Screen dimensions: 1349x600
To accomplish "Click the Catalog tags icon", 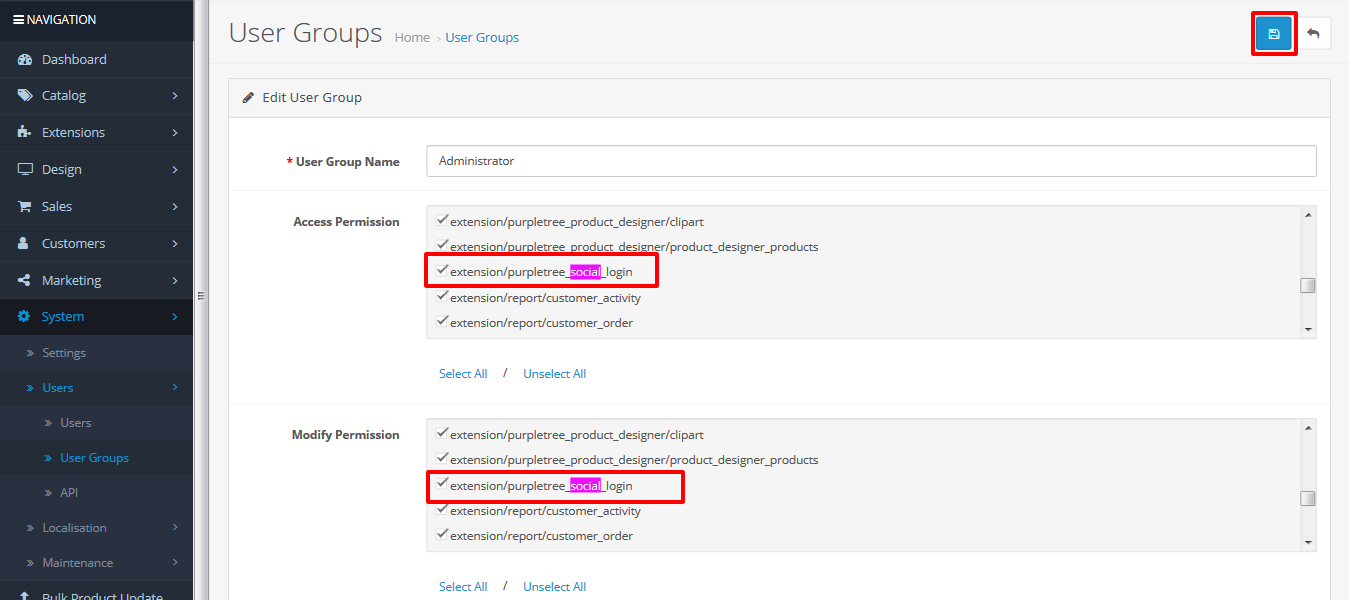I will [x=25, y=96].
